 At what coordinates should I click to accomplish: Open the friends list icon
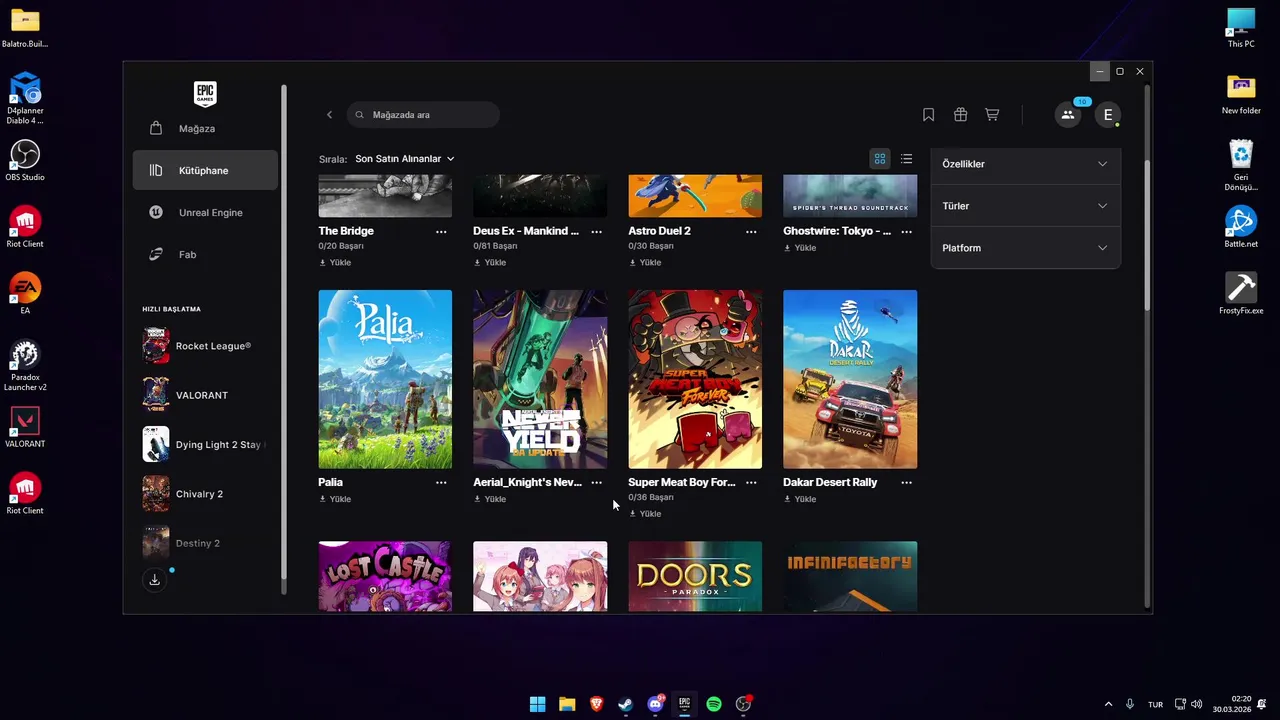pyautogui.click(x=1068, y=115)
